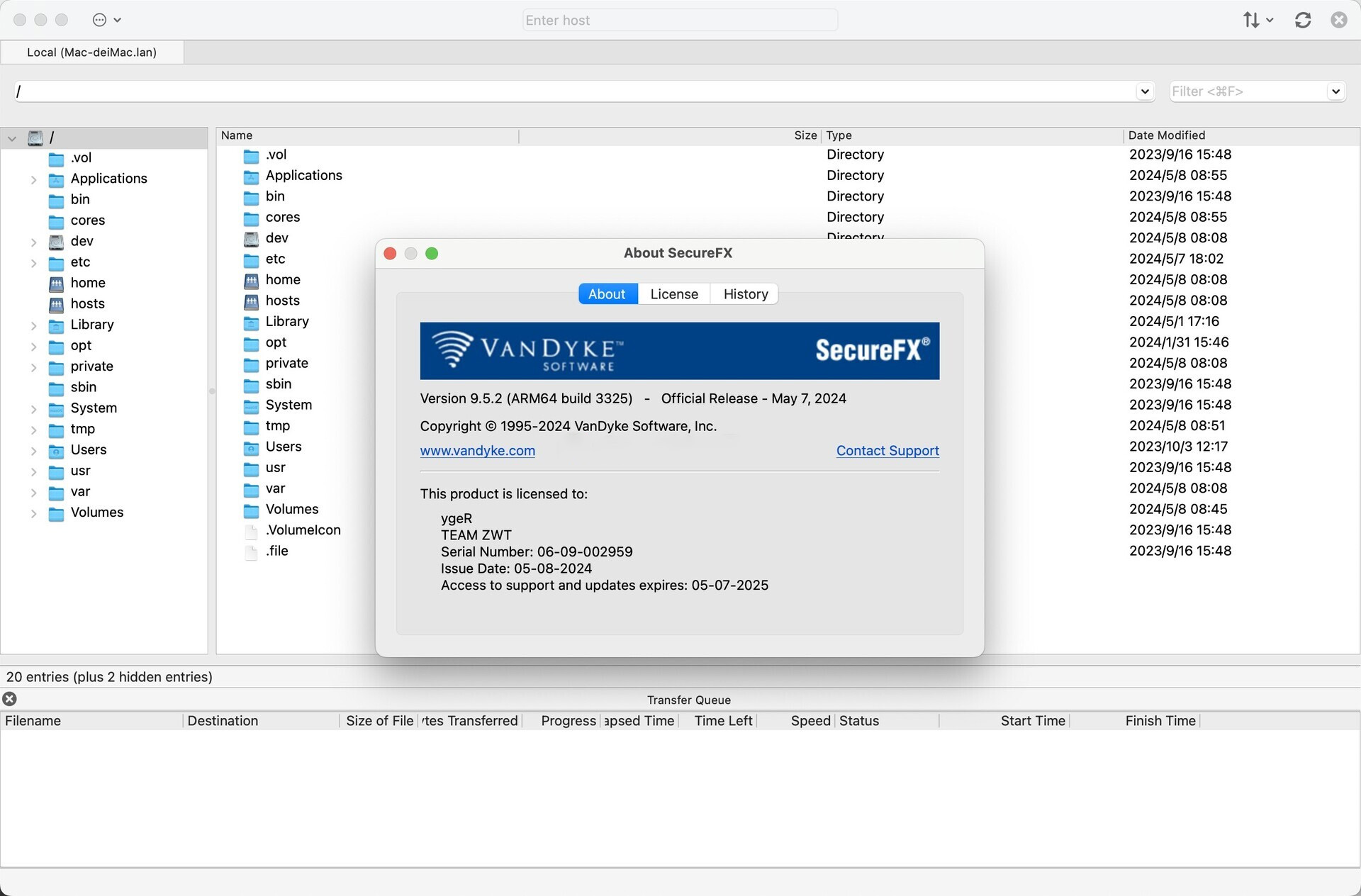Click inside the Enter host field
This screenshot has width=1361, height=896.
679,20
